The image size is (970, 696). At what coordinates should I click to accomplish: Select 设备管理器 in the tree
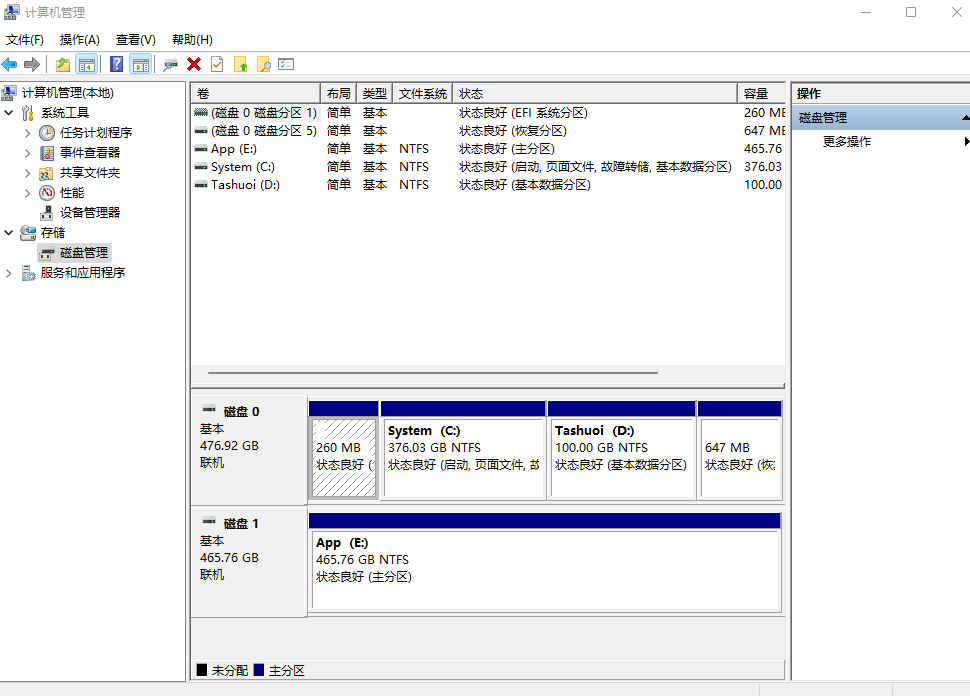[x=89, y=213]
